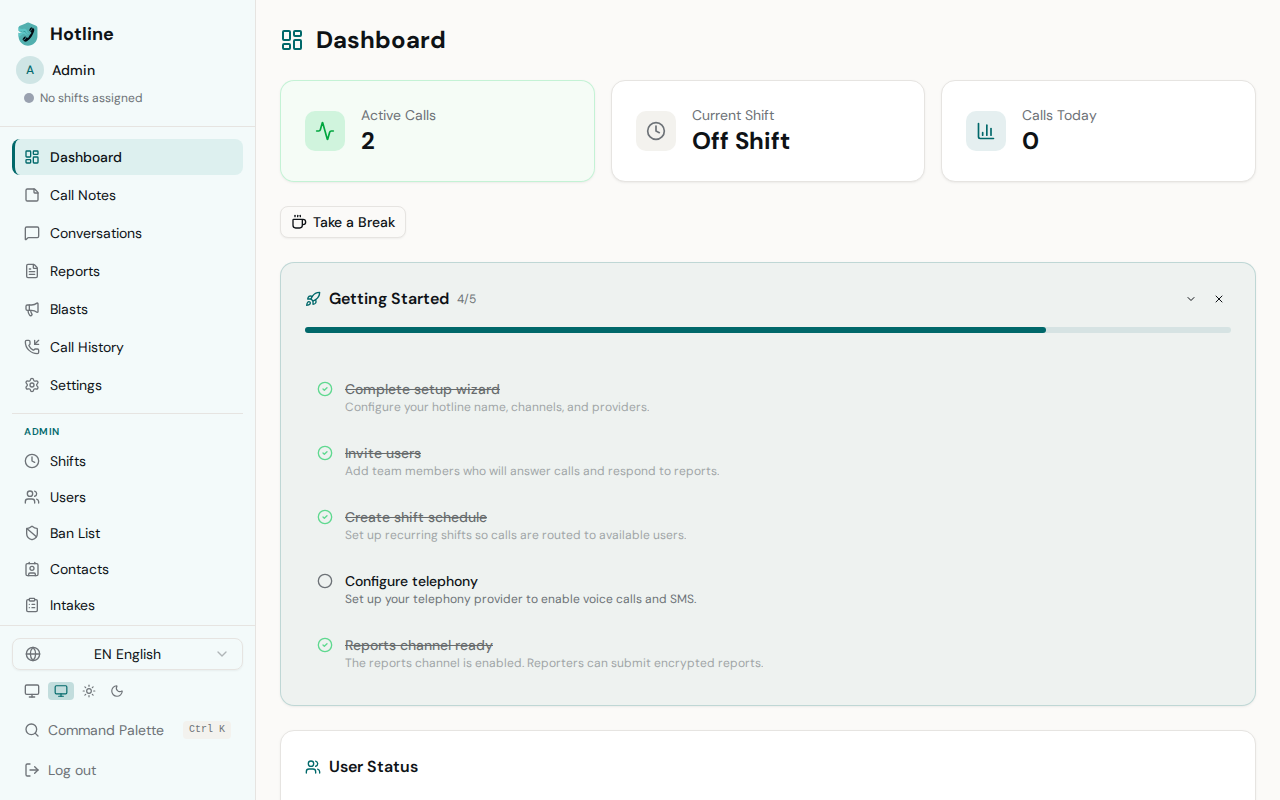The height and width of the screenshot is (800, 1280).
Task: Dismiss Getting Started with the X
Action: coord(1219,298)
